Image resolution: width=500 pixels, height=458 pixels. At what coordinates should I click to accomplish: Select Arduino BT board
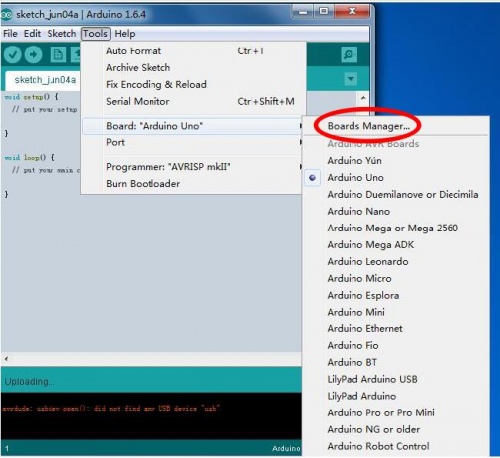coord(397,362)
